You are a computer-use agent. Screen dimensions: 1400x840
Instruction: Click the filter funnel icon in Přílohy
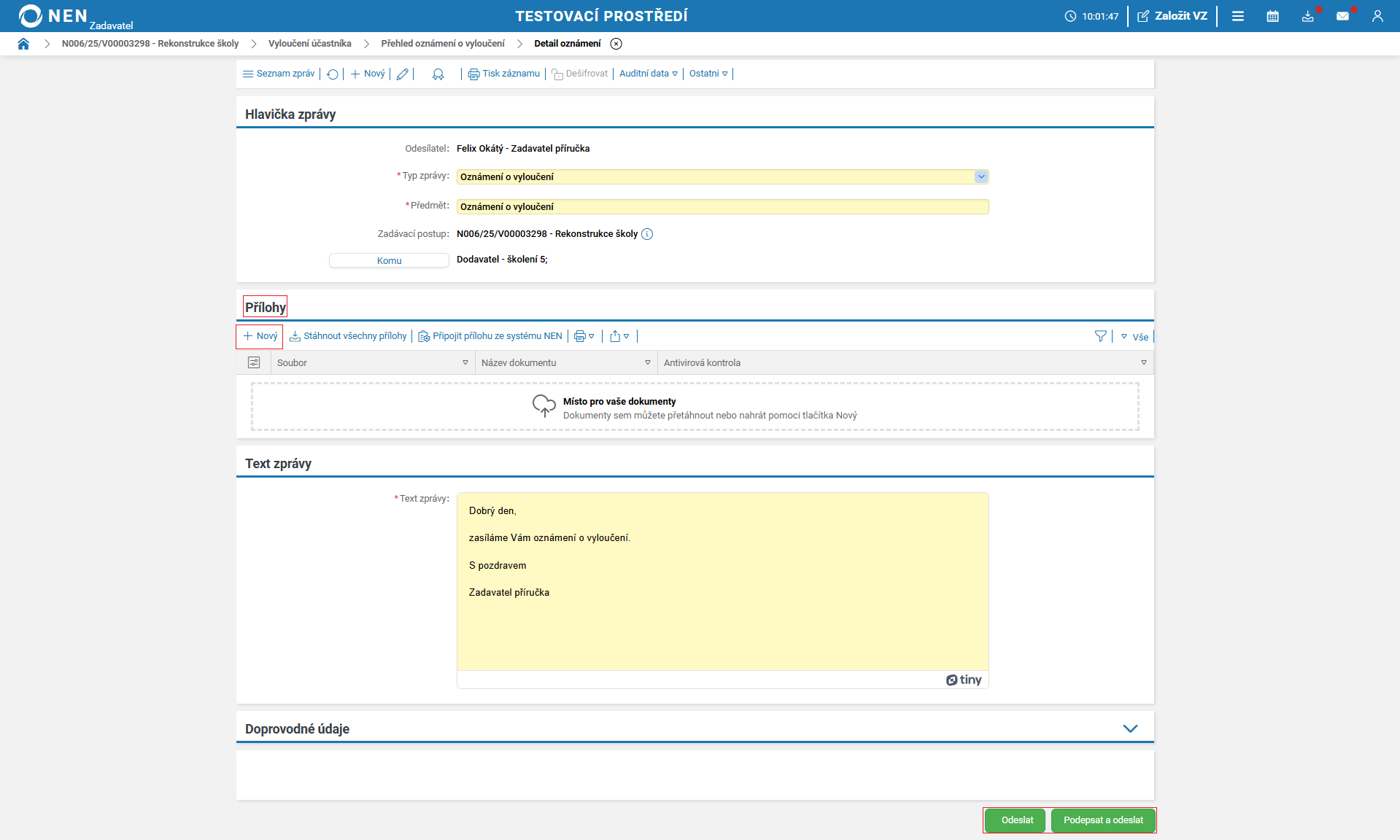point(1100,336)
